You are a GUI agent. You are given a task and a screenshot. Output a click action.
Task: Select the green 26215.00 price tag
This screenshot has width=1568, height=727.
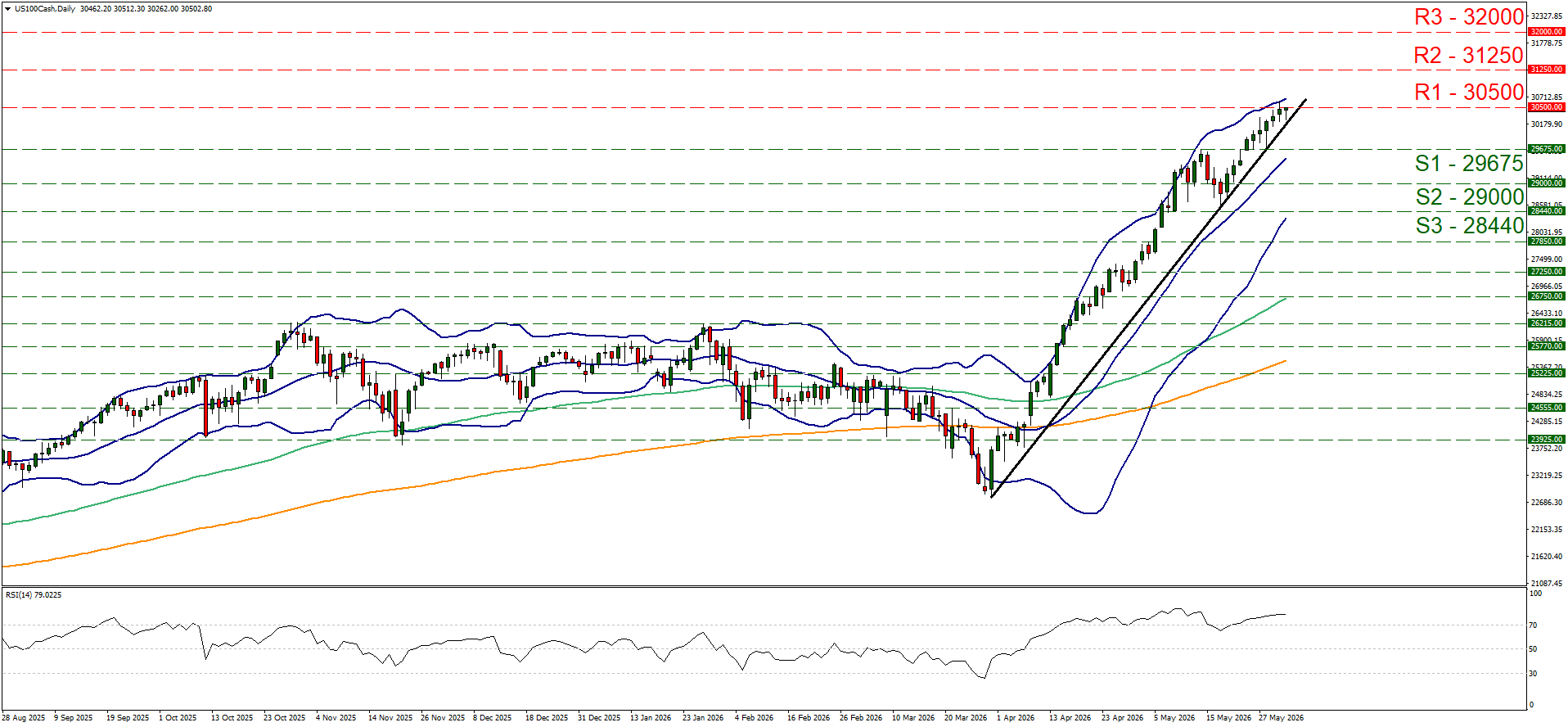coord(1546,323)
